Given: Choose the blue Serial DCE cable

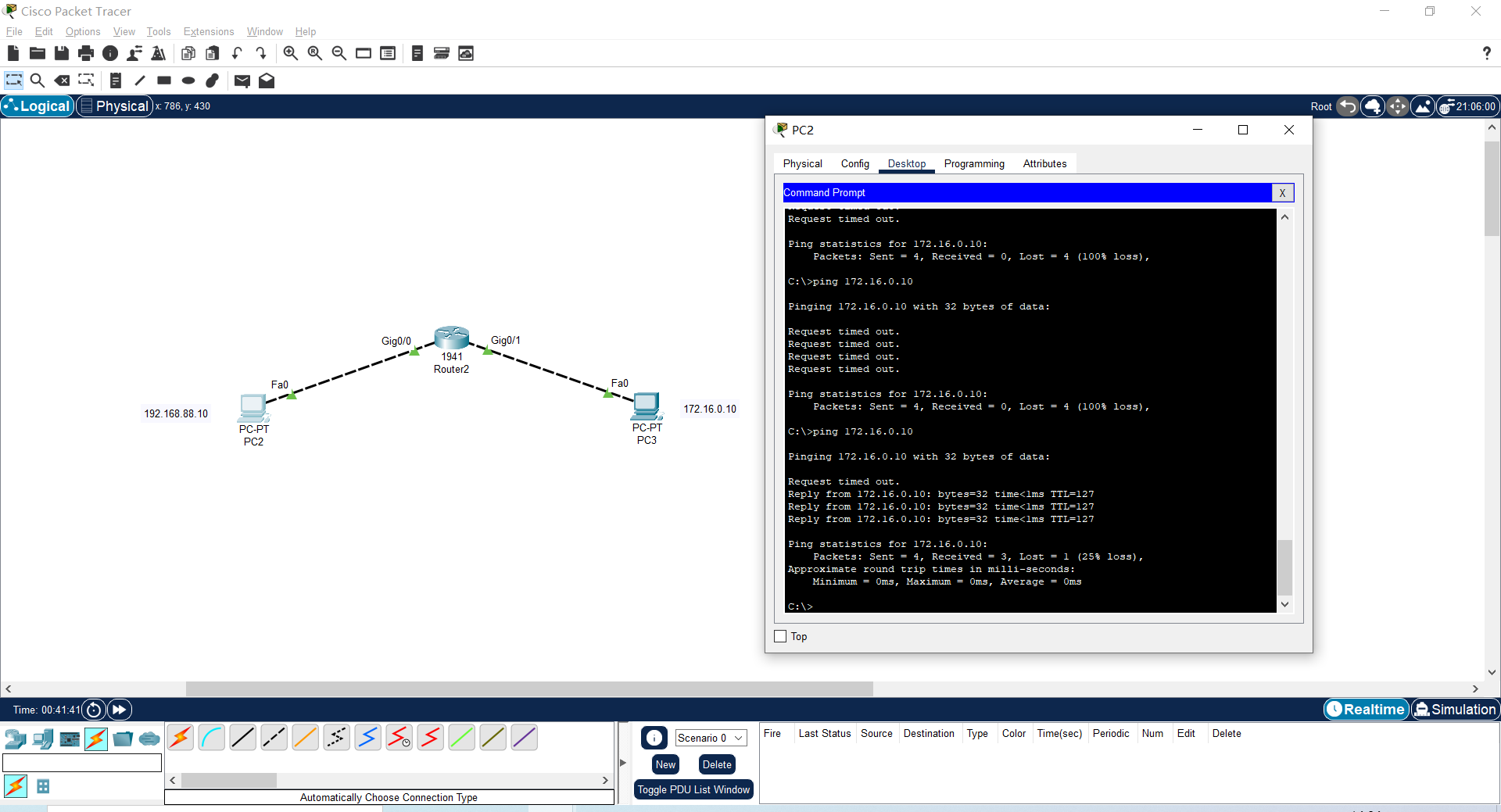Looking at the screenshot, I should pyautogui.click(x=368, y=738).
